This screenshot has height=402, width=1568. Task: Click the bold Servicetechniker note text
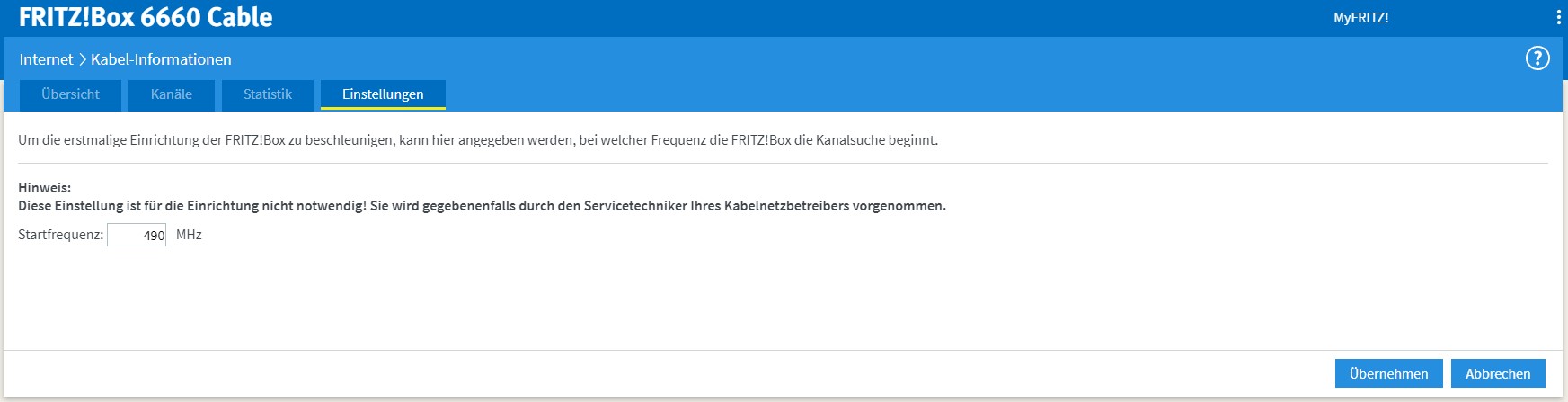tap(482, 206)
